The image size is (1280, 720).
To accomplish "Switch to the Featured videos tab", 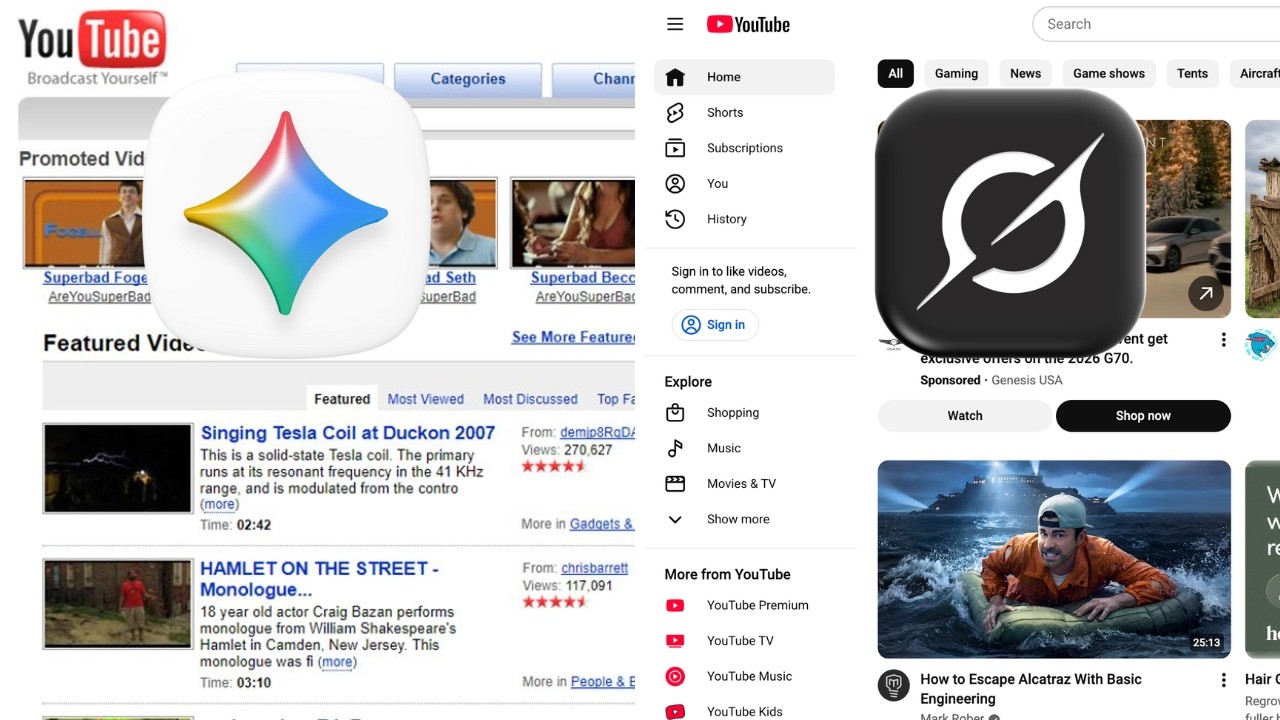I will 342,399.
